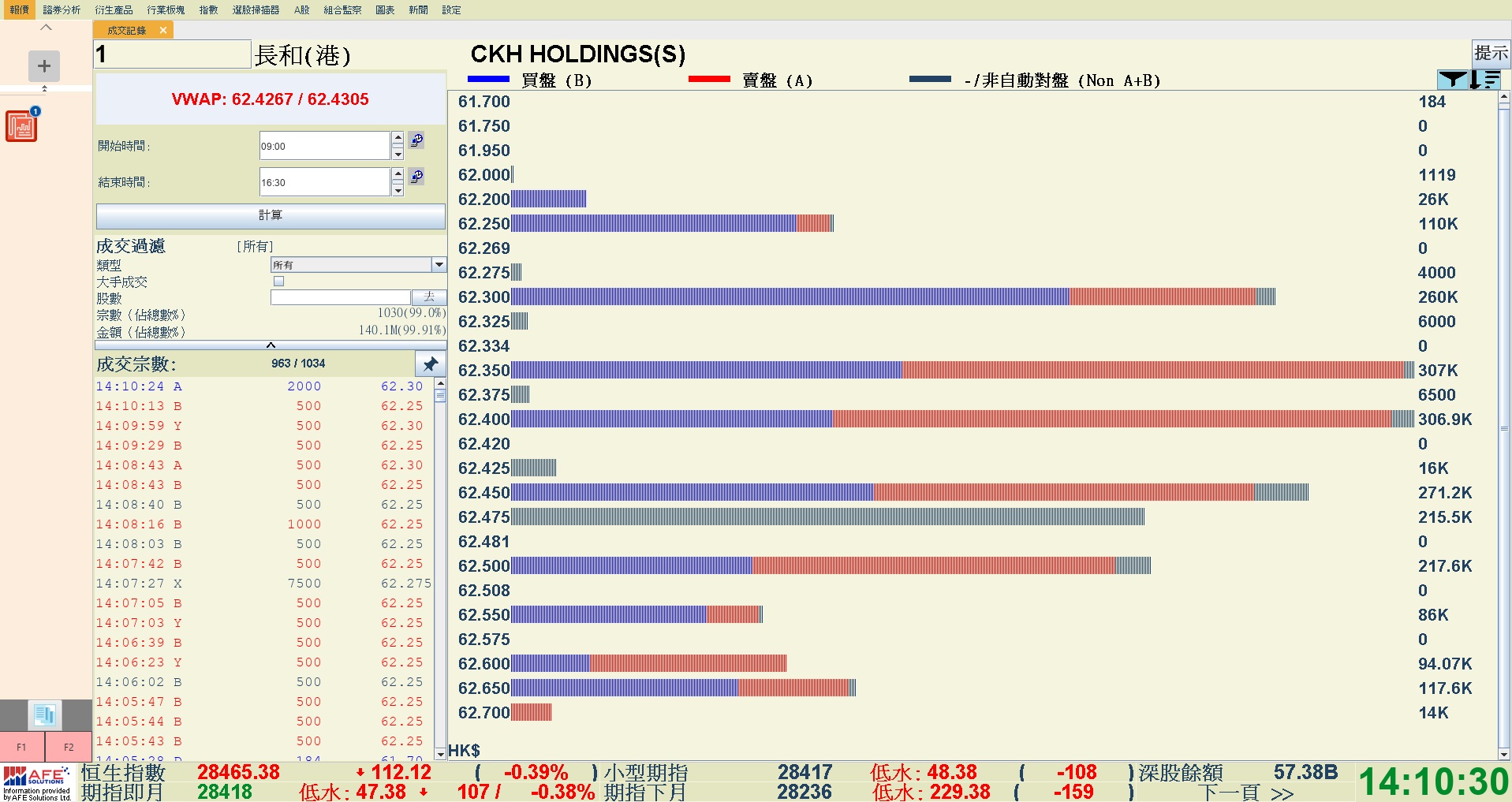Click the 62.350 volume bar
1512x802 pixels.
(962, 371)
